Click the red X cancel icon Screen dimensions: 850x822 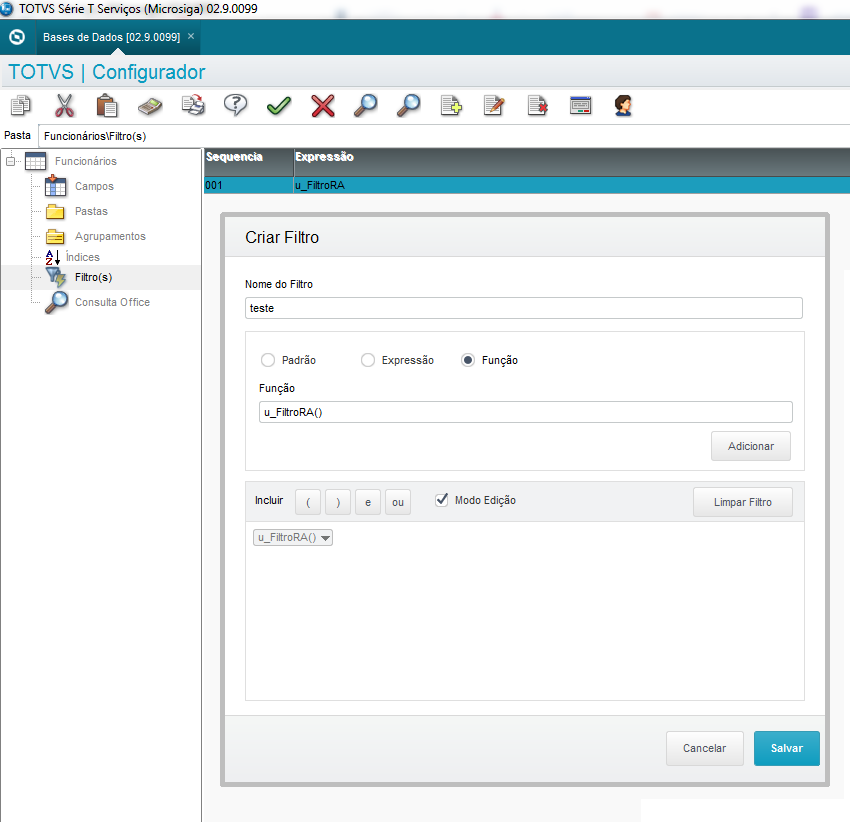(323, 106)
